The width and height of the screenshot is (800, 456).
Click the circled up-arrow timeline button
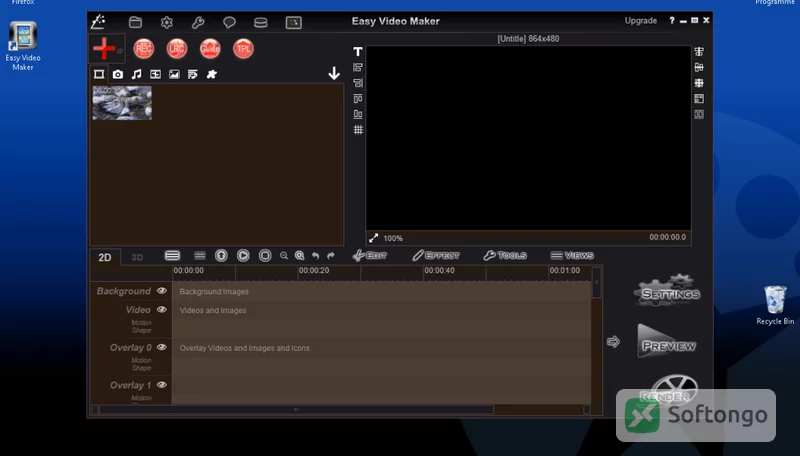221,255
